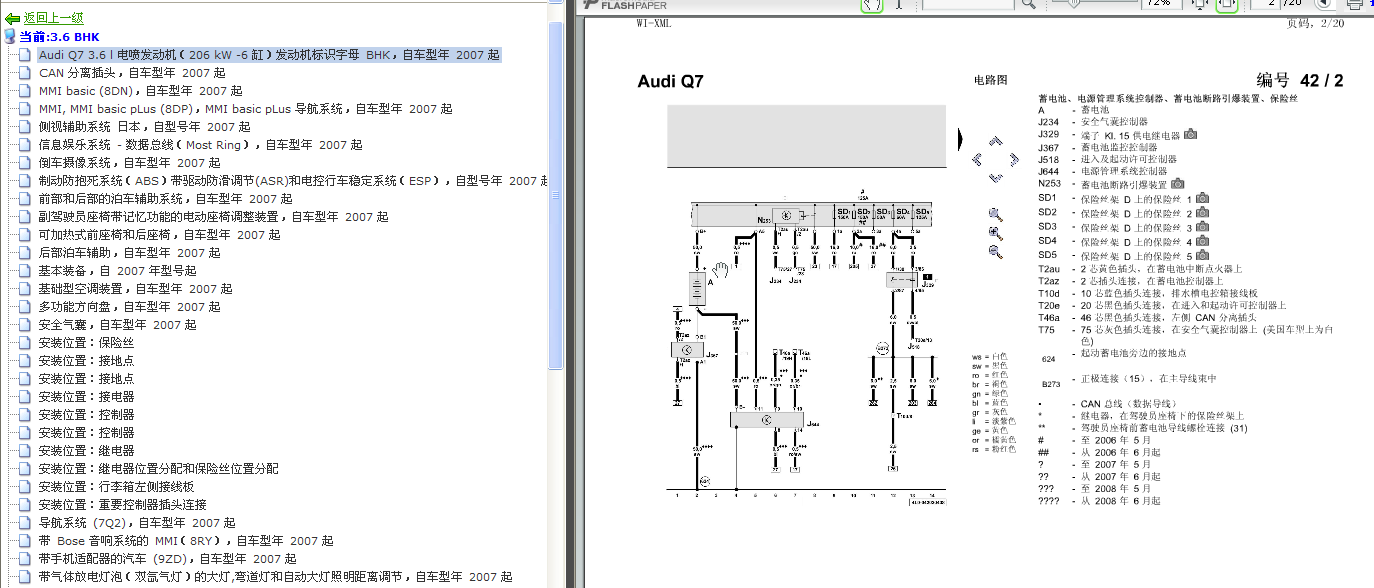
Task: Click document icon beside 基础型空调装置
Action: tap(25, 289)
